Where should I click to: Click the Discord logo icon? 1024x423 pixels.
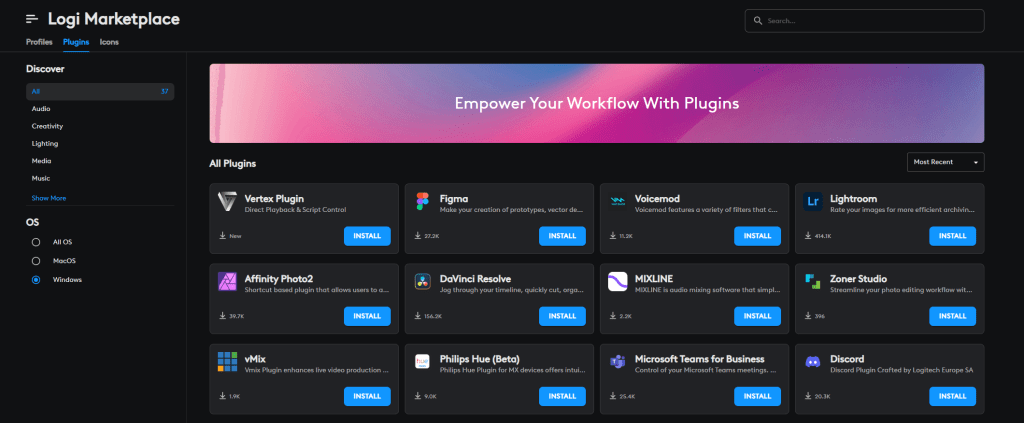point(812,362)
